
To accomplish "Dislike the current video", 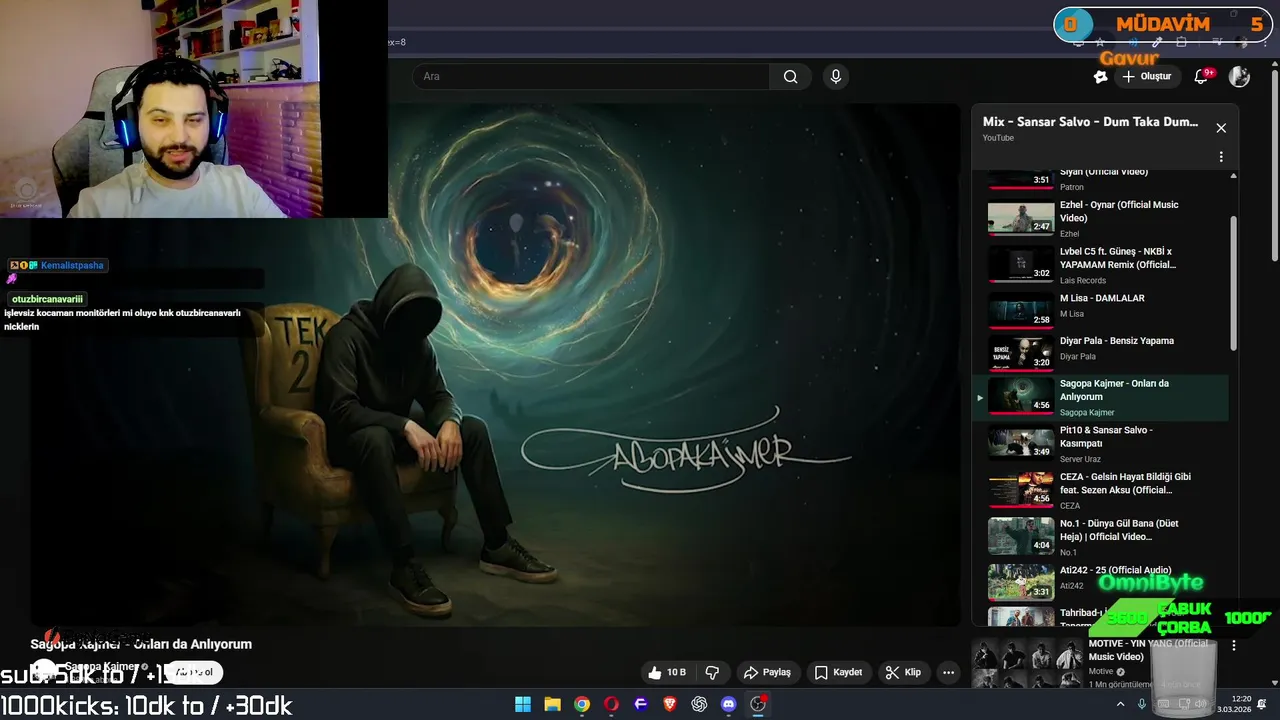I will tap(713, 672).
